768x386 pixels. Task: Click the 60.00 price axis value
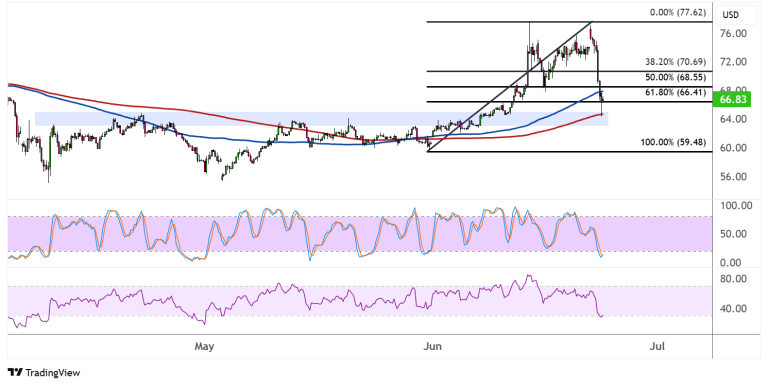[733, 147]
